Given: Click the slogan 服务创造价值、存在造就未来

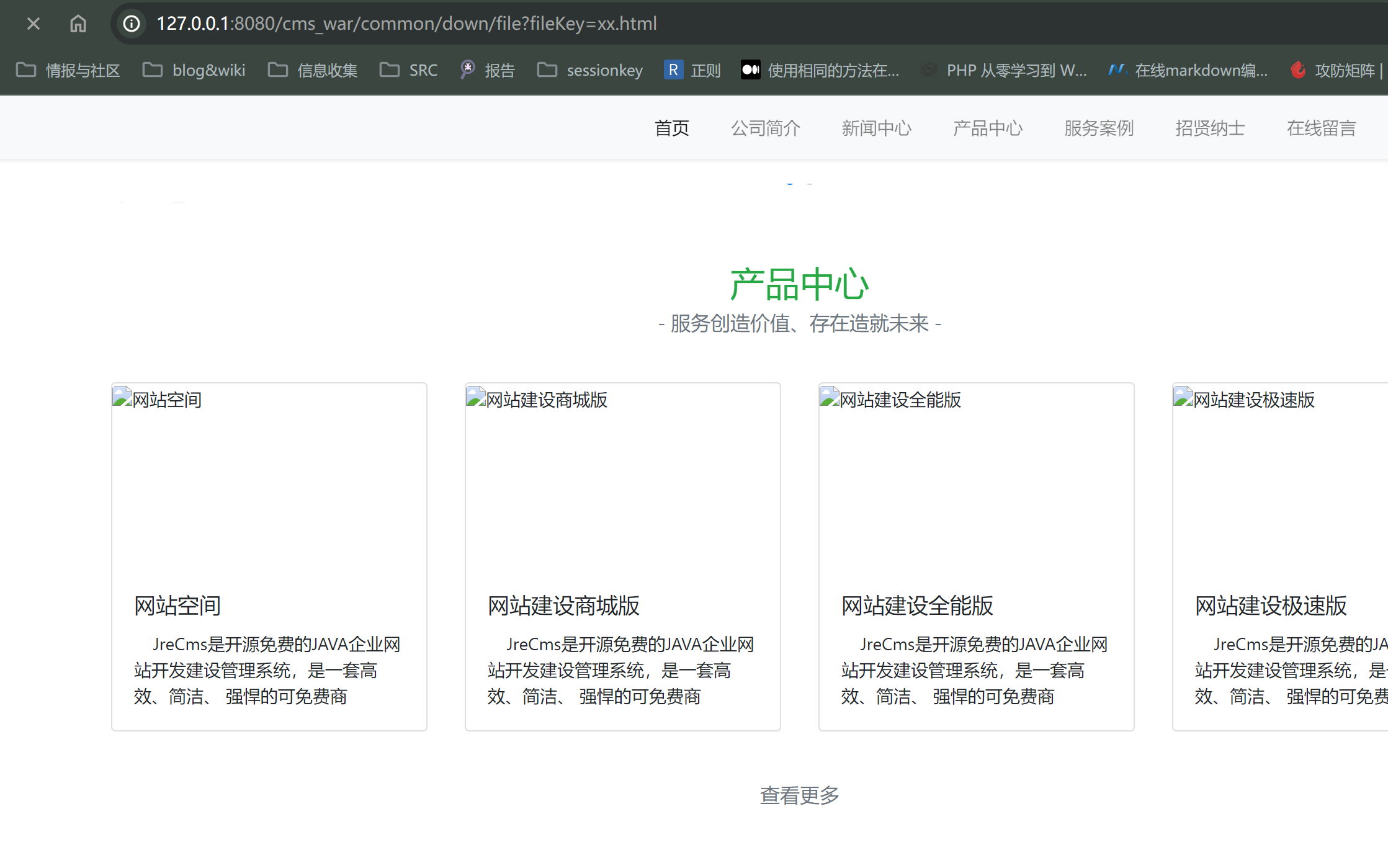Looking at the screenshot, I should click(x=799, y=323).
